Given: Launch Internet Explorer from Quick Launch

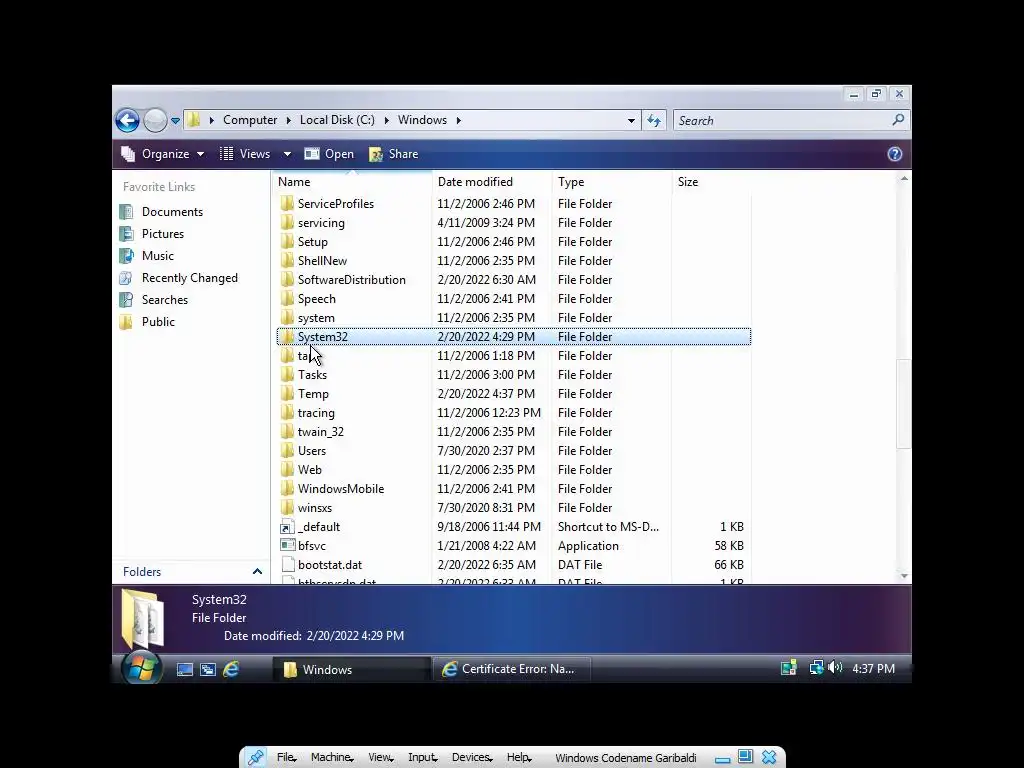Looking at the screenshot, I should pos(231,669).
